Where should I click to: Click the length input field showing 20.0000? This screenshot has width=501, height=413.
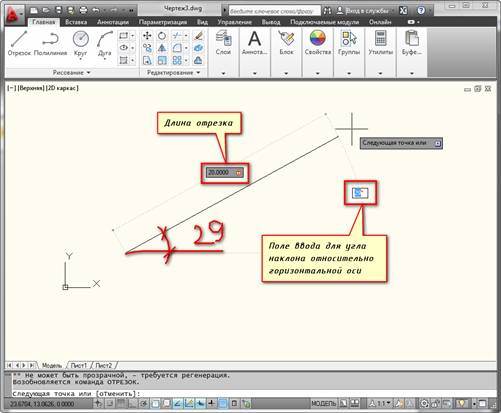[224, 173]
